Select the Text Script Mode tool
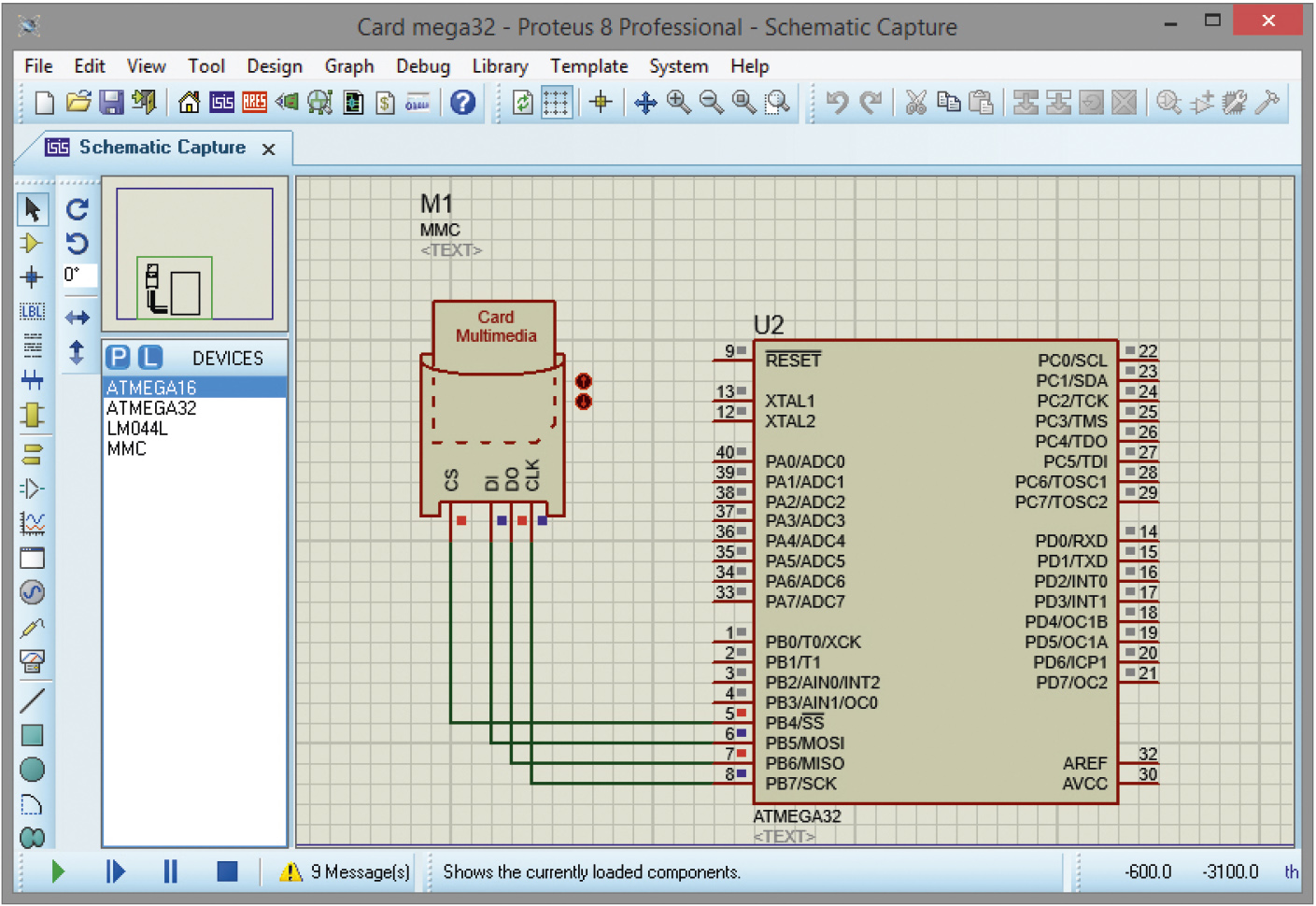Image resolution: width=1316 pixels, height=906 pixels. point(32,346)
